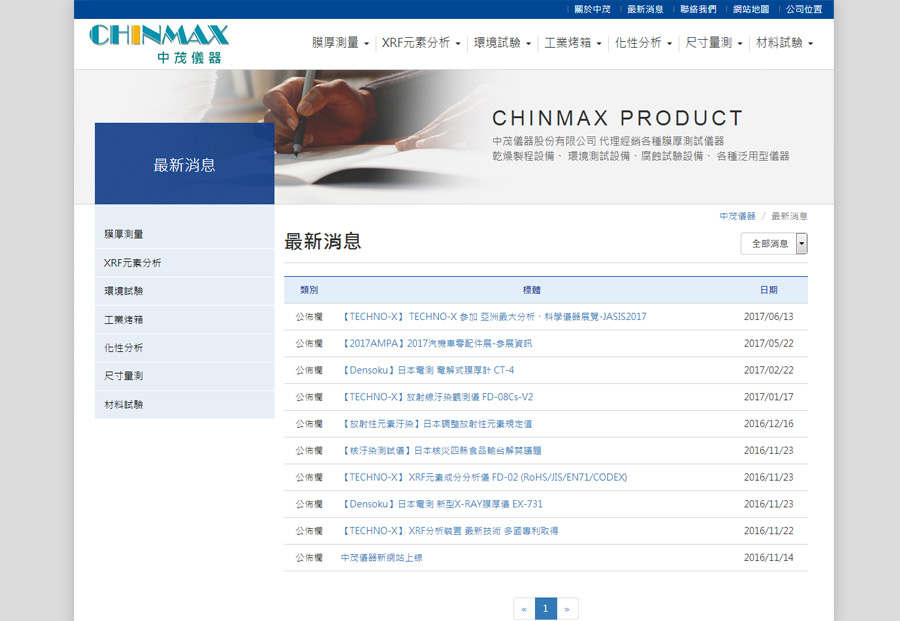This screenshot has height=621, width=900.
Task: Open the 中茂儀器新網站上線 article
Action: point(382,557)
